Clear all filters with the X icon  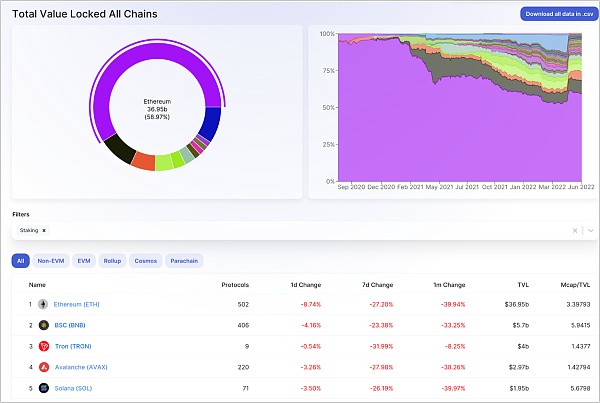tap(575, 230)
